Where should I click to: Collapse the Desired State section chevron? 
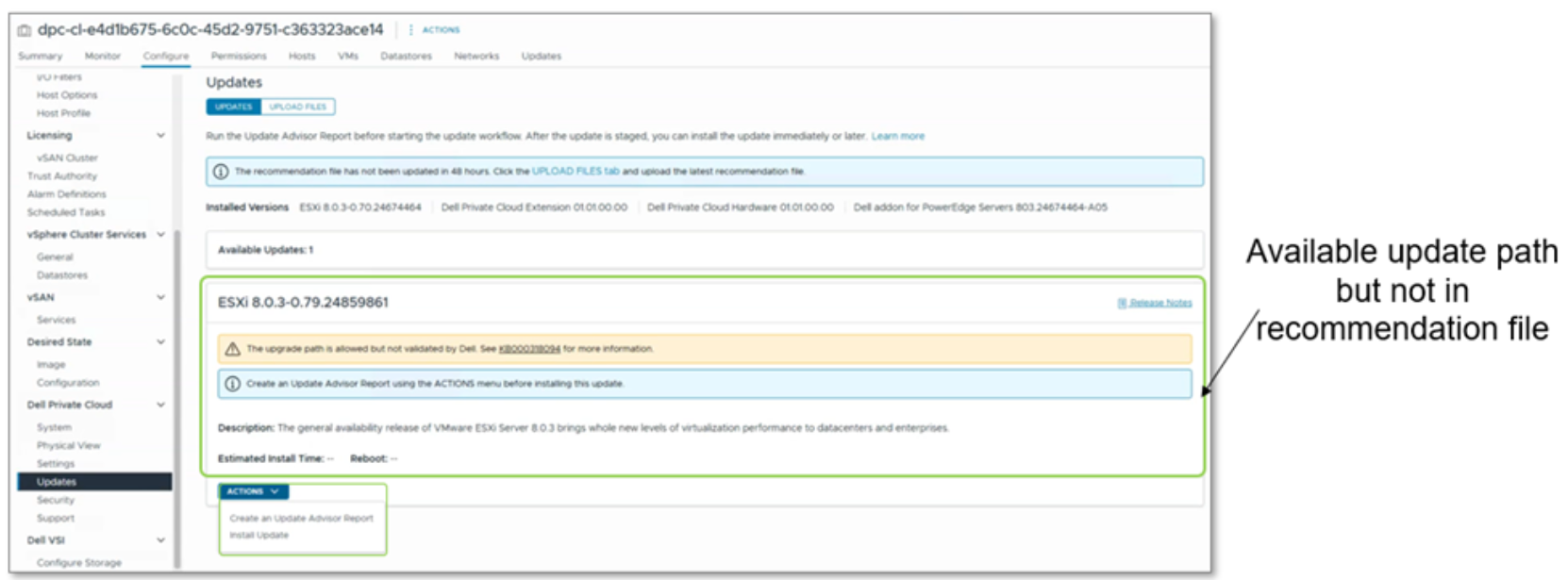tap(160, 342)
